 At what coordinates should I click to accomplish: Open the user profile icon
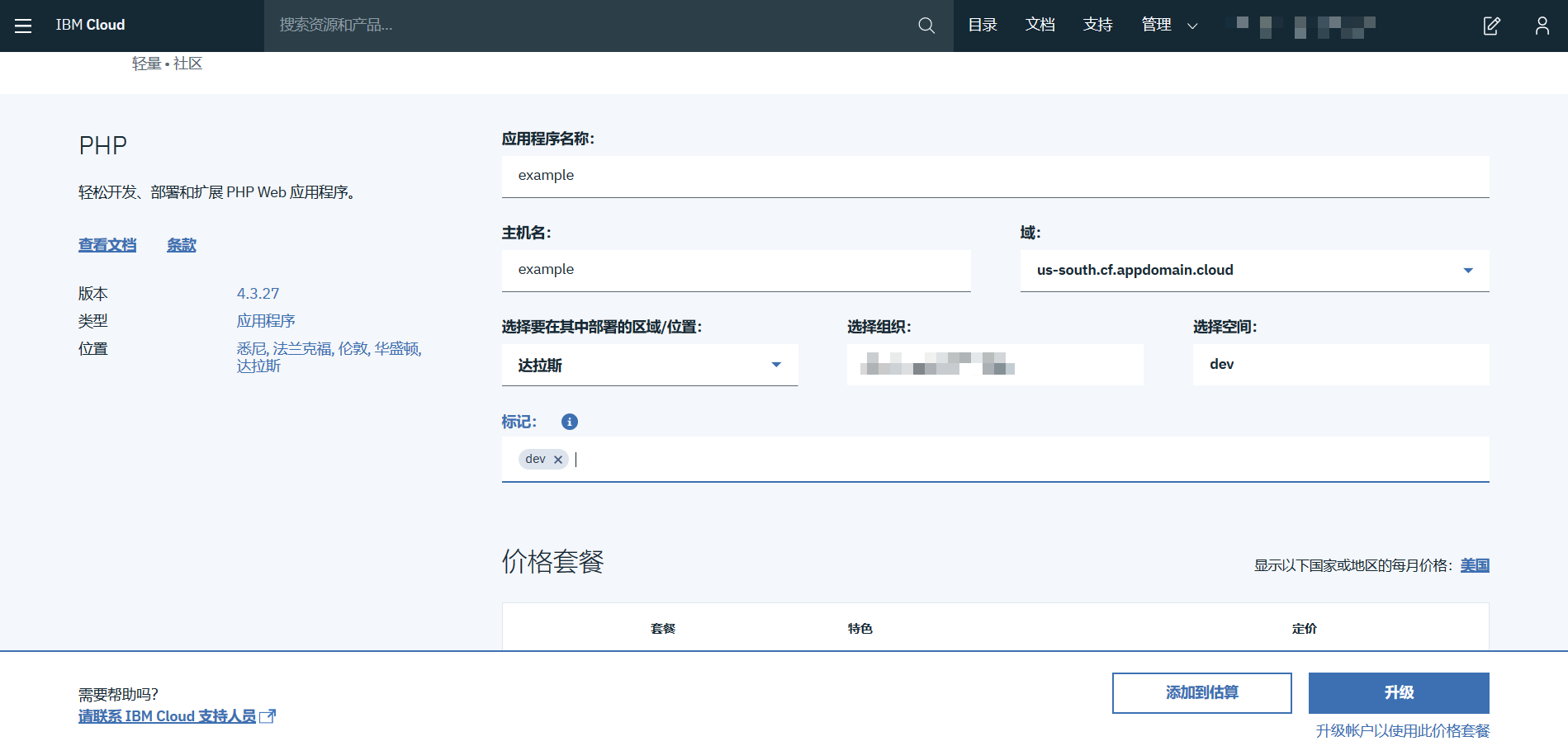click(x=1542, y=26)
